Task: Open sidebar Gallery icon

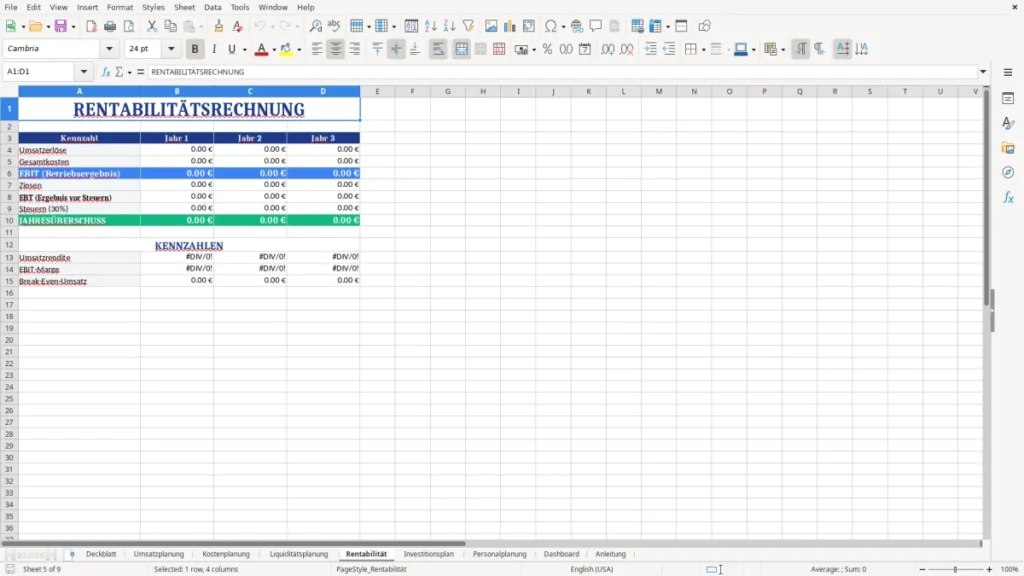Action: point(1008,148)
